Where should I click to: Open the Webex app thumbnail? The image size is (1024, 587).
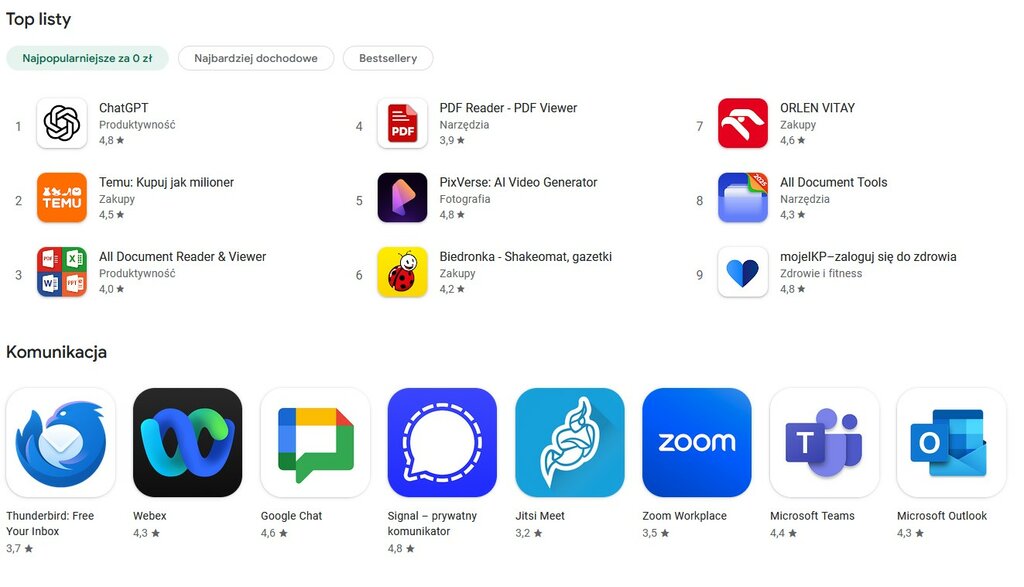click(187, 443)
